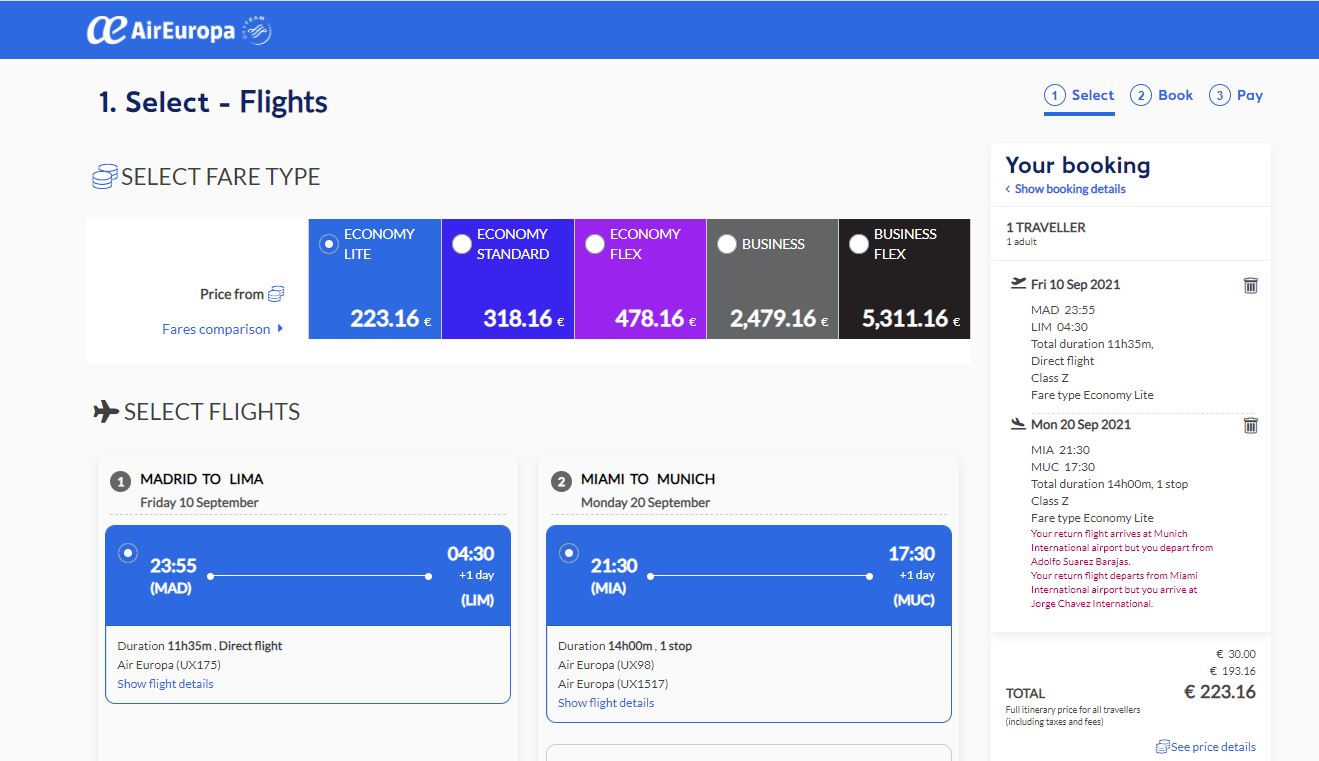Expand Fares comparison

[x=223, y=329]
